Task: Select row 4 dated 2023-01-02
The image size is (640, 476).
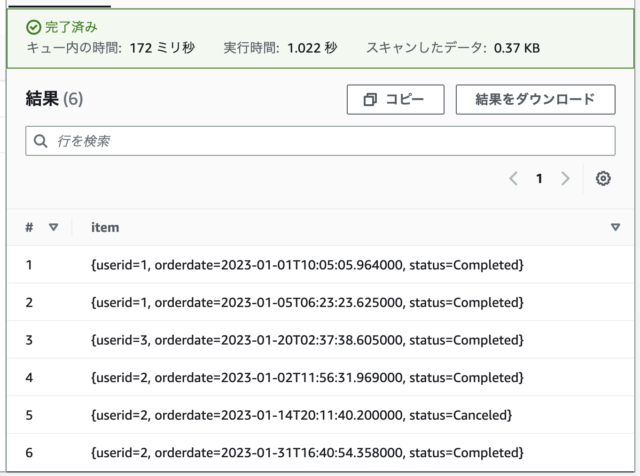Action: [320, 378]
